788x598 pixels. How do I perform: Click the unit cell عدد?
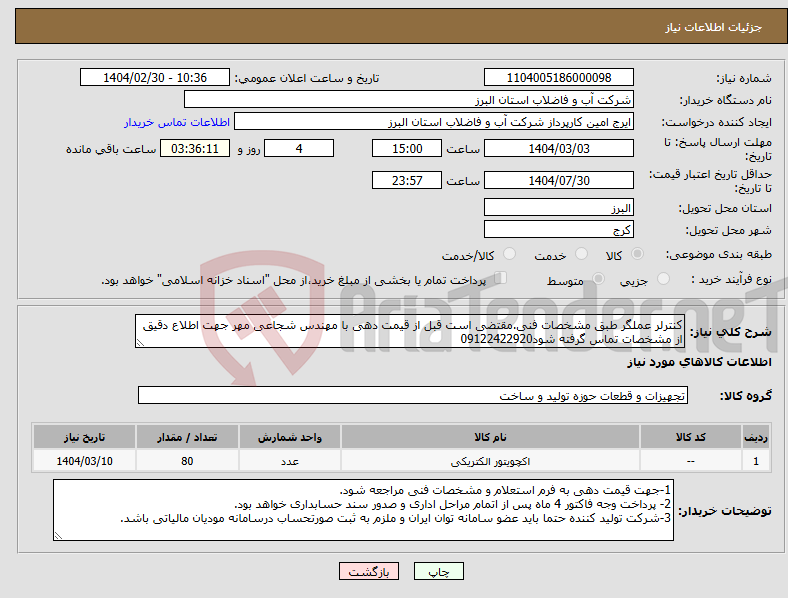pyautogui.click(x=289, y=461)
